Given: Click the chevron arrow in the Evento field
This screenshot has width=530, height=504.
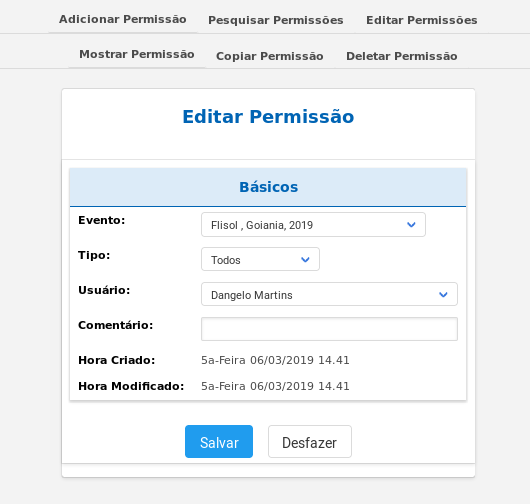Looking at the screenshot, I should click(x=411, y=225).
